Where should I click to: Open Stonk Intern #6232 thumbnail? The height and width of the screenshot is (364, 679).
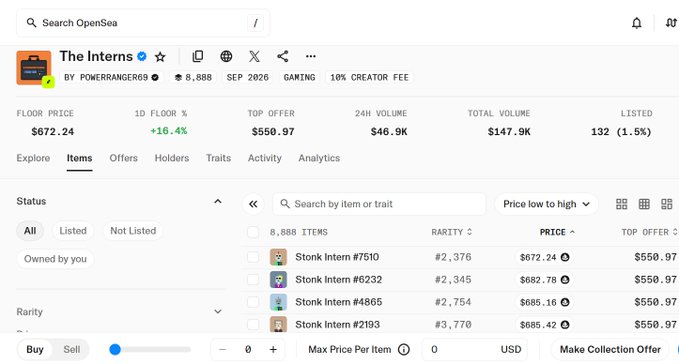pyautogui.click(x=278, y=280)
